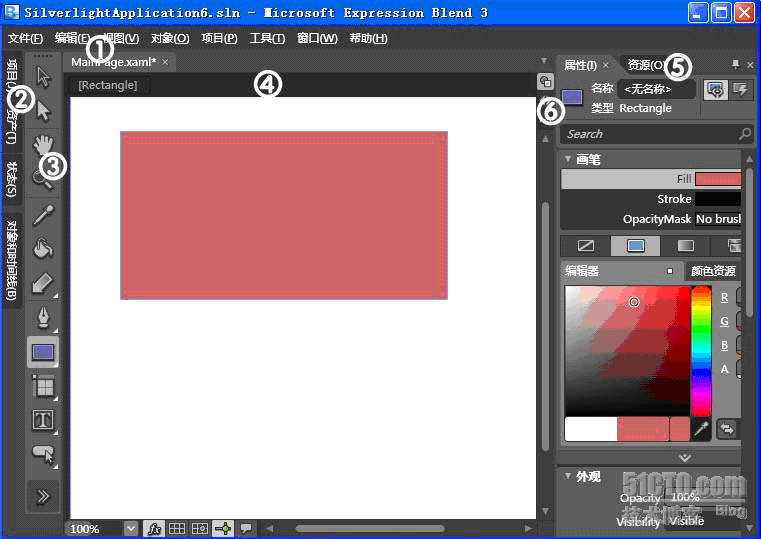The height and width of the screenshot is (539, 761).
Task: Open the 文件(F) menu
Action: pyautogui.click(x=25, y=38)
